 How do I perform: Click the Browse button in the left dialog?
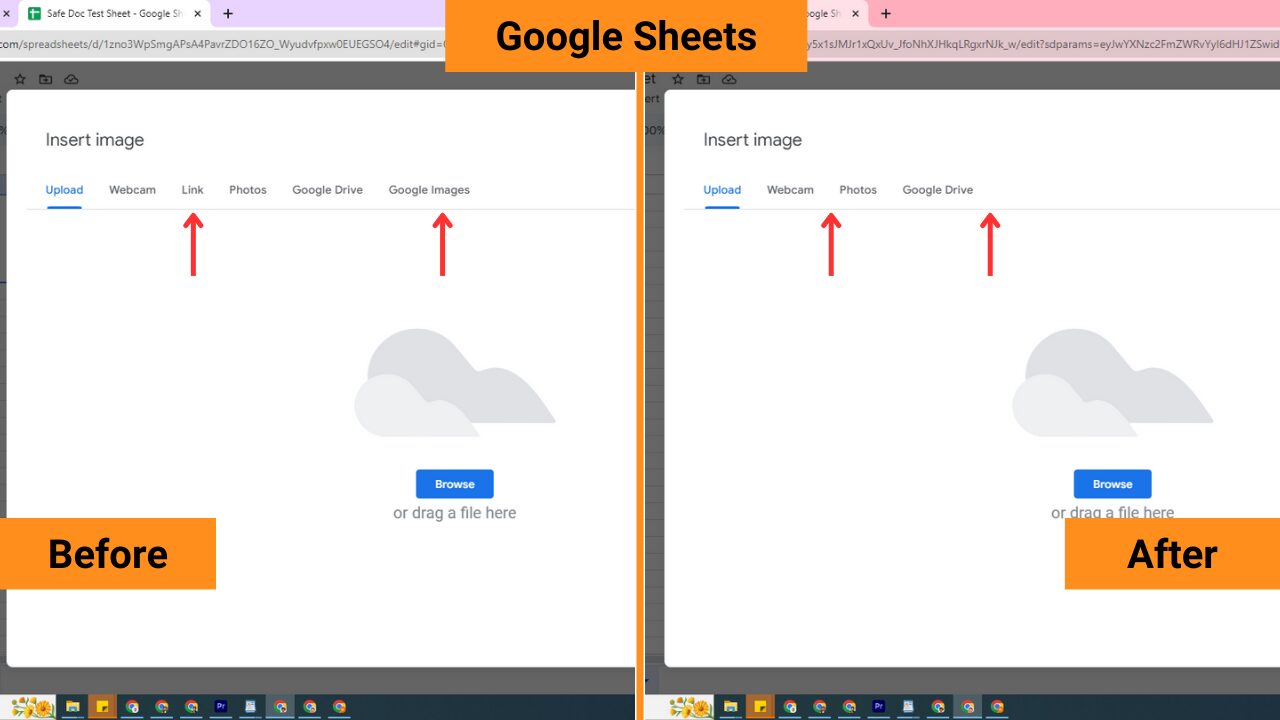(455, 484)
